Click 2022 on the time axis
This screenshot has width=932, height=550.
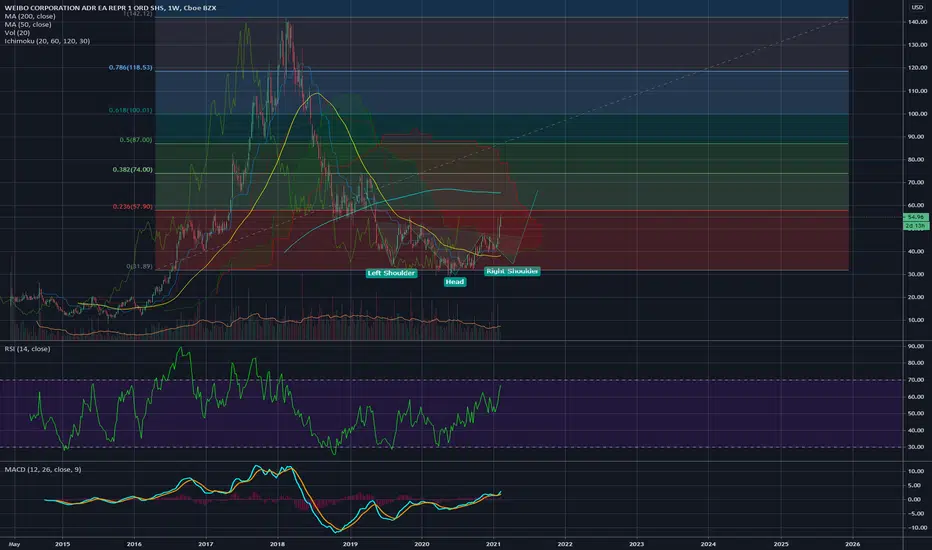tap(565, 543)
